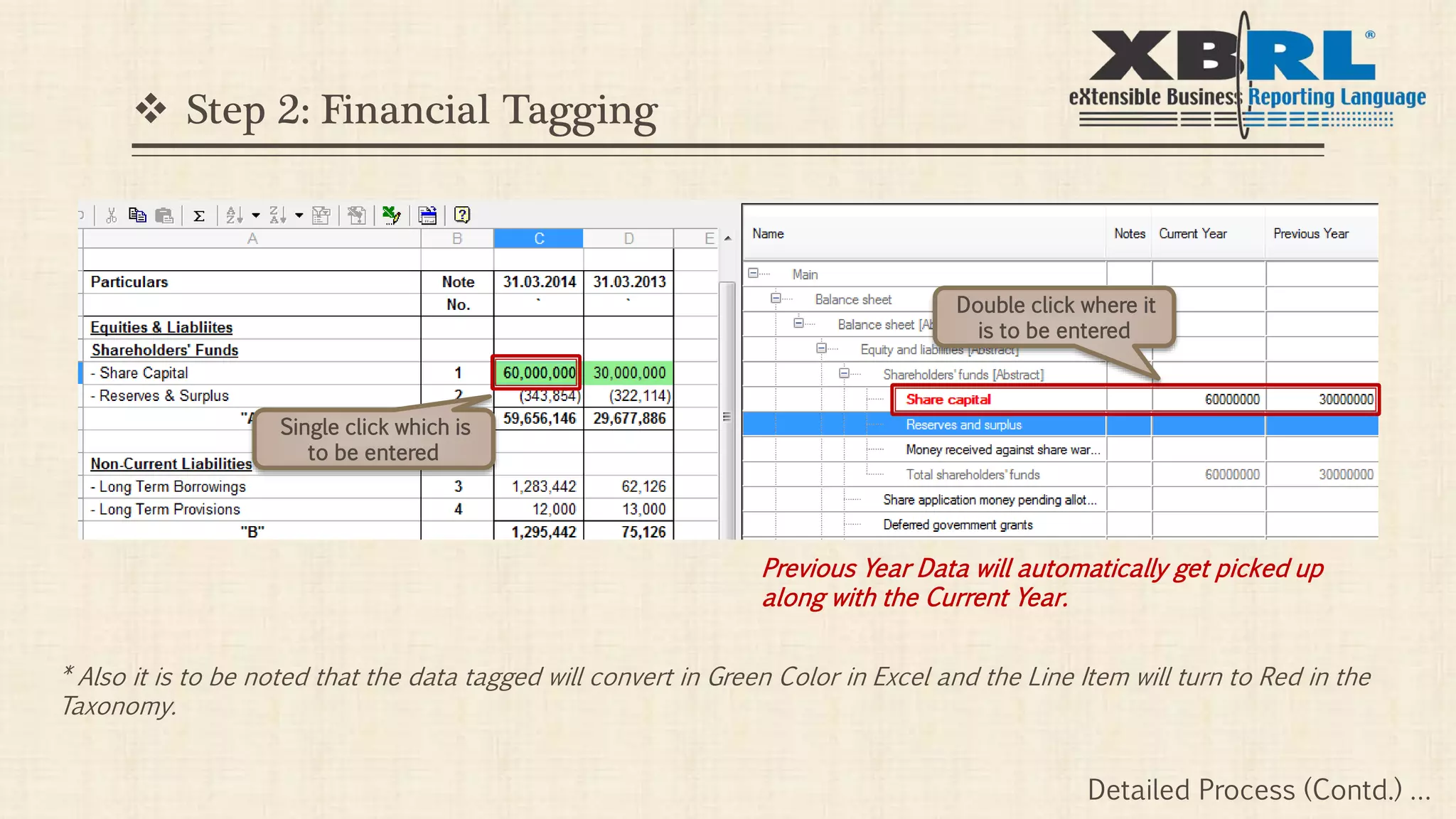The image size is (1456, 819).
Task: Click the 31.03.2014 date header cell
Action: pyautogui.click(x=538, y=282)
